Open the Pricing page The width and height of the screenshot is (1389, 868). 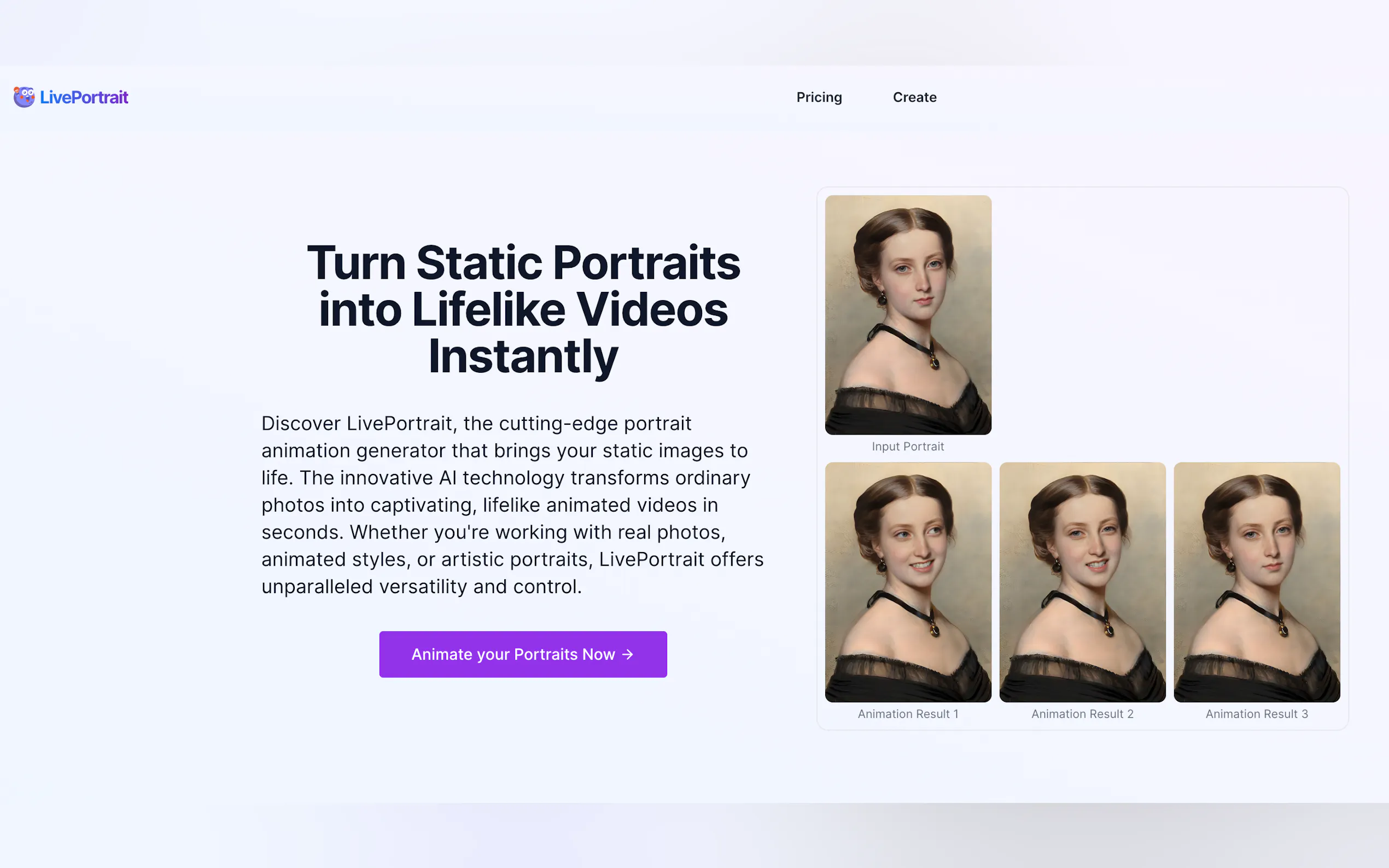819,97
